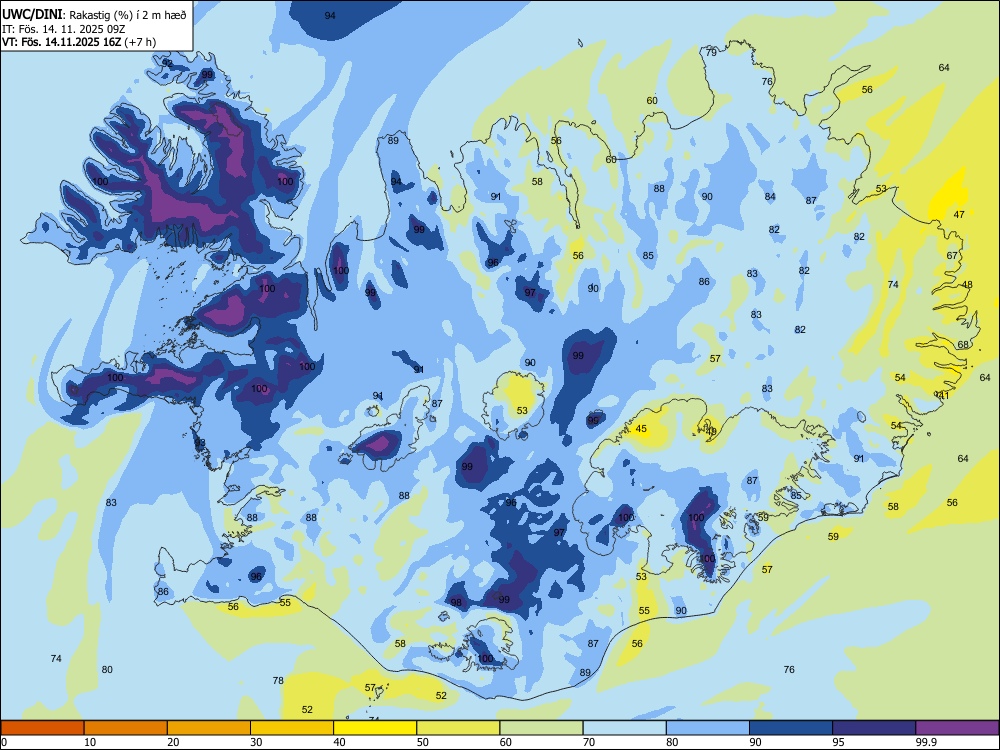The width and height of the screenshot is (1000, 750).
Task: Click the humidity value 68 near the east fjords
Action: point(963,344)
